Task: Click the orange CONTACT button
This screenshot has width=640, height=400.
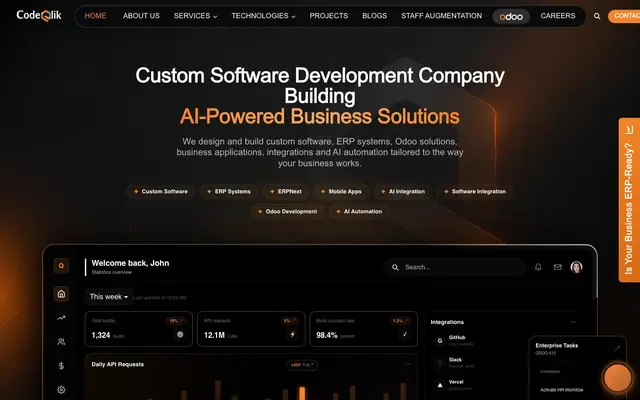Action: click(x=624, y=16)
